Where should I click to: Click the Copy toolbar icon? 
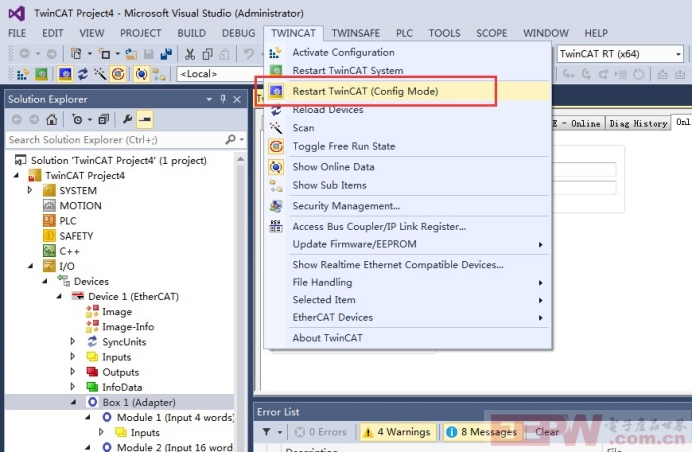[207, 54]
